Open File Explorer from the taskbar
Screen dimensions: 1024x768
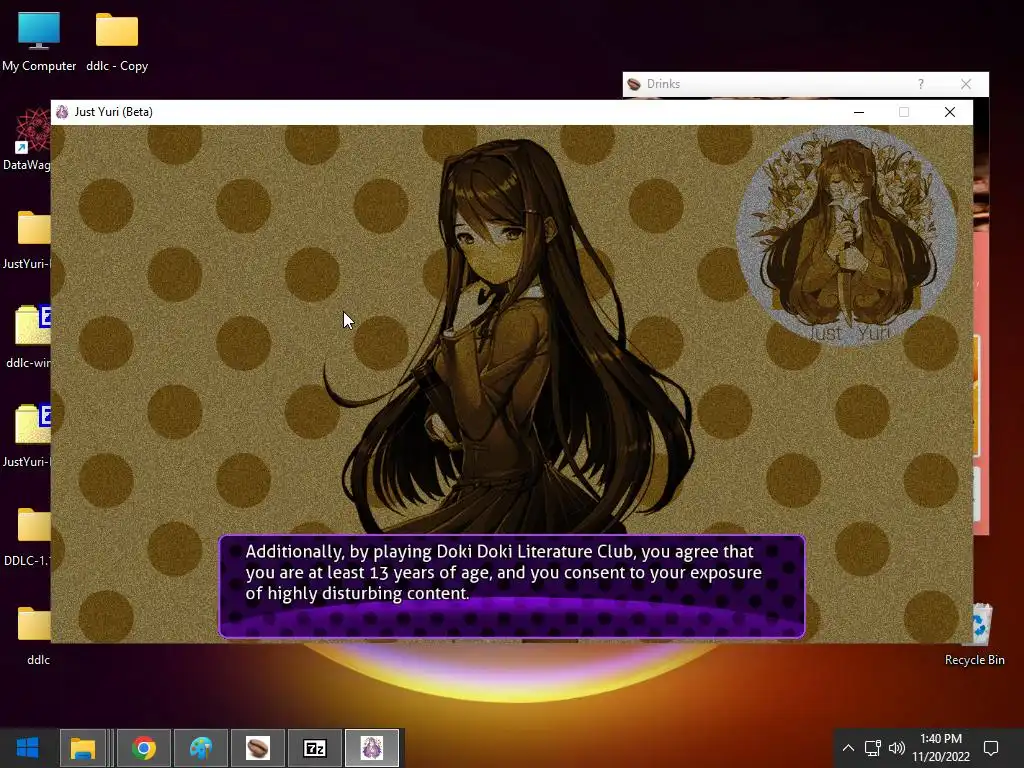click(83, 748)
